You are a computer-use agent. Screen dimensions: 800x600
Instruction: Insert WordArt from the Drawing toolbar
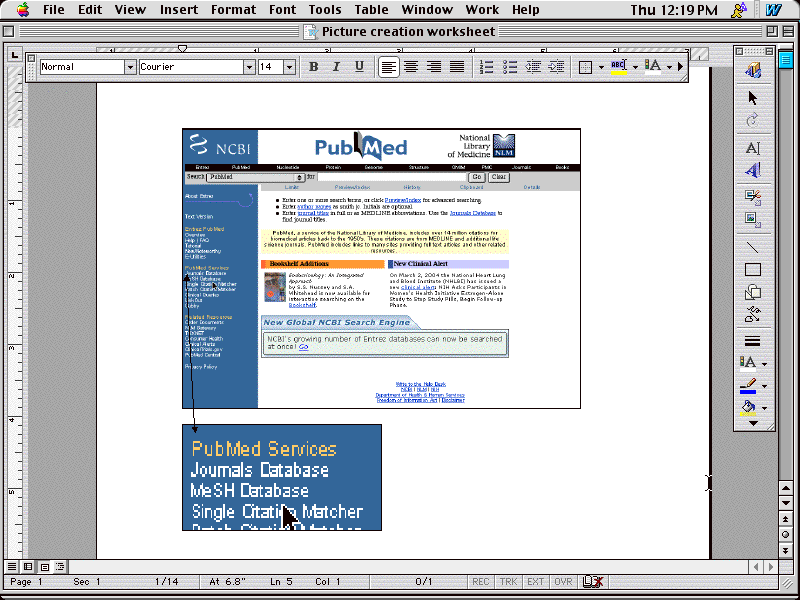click(x=753, y=170)
